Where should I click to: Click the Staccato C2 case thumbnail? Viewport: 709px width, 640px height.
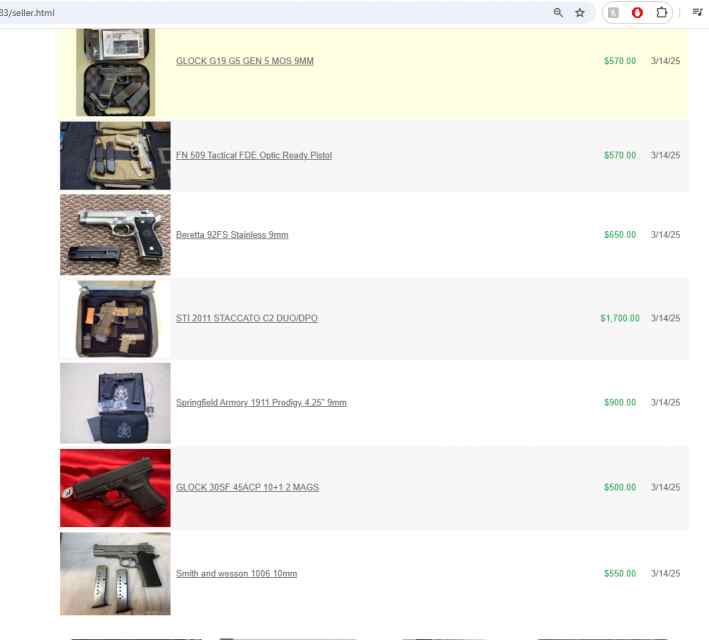click(x=115, y=319)
